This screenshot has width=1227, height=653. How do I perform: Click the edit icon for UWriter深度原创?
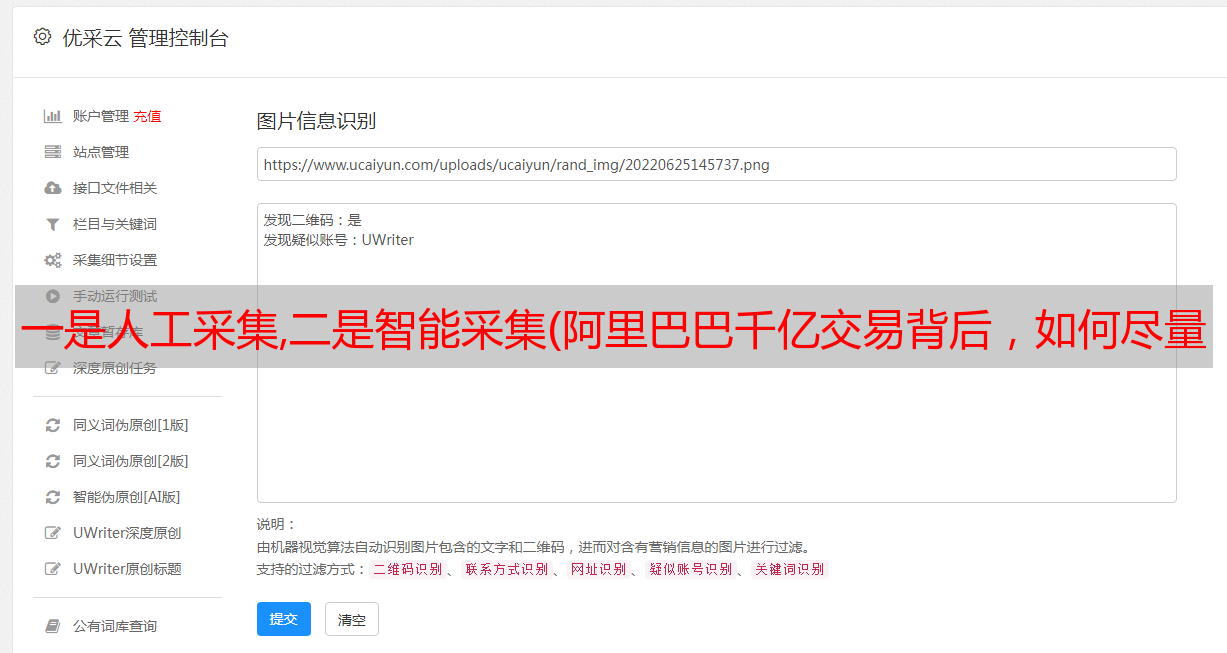[x=53, y=533]
